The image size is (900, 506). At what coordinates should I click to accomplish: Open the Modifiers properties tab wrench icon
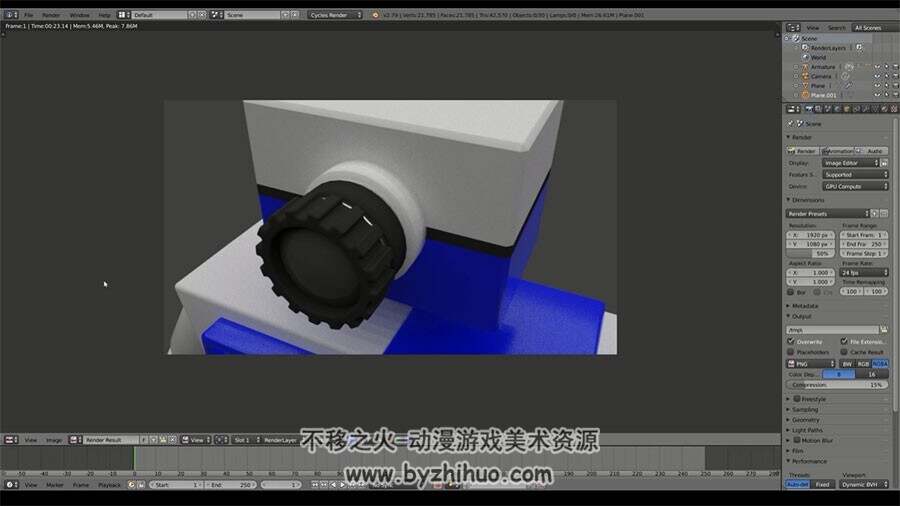point(866,109)
